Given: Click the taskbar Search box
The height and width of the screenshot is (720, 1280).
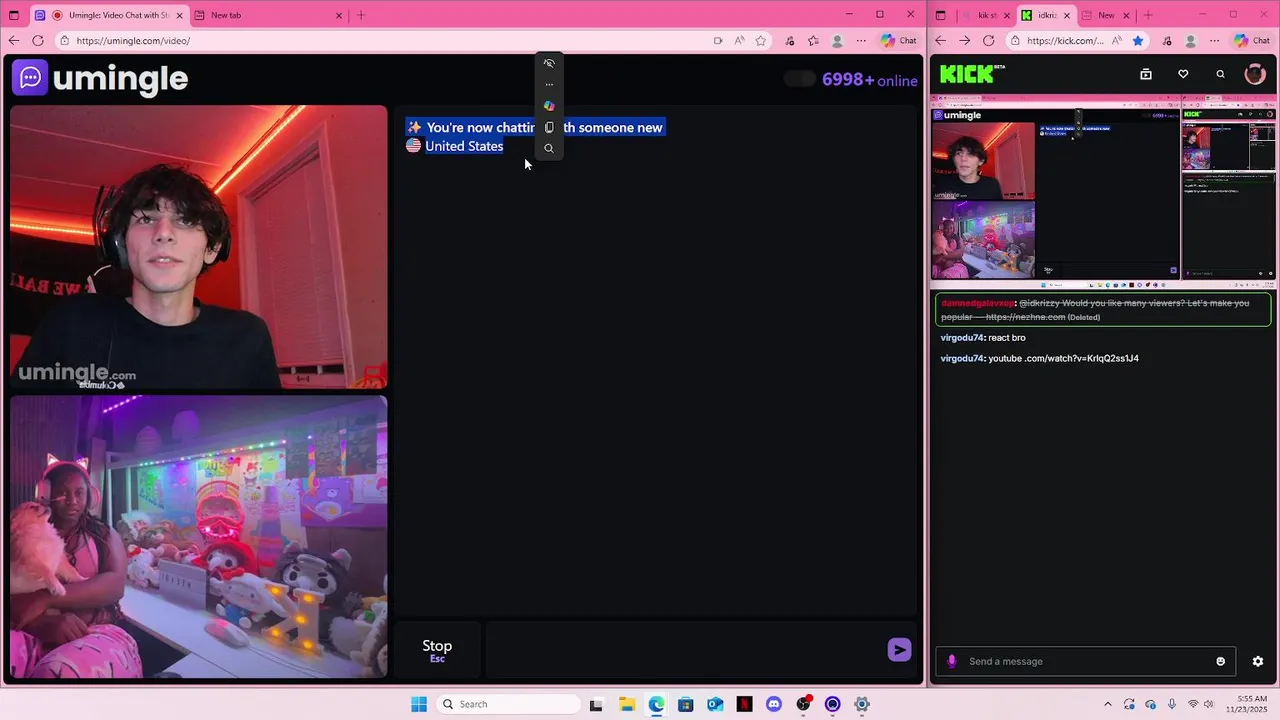Looking at the screenshot, I should [x=506, y=704].
